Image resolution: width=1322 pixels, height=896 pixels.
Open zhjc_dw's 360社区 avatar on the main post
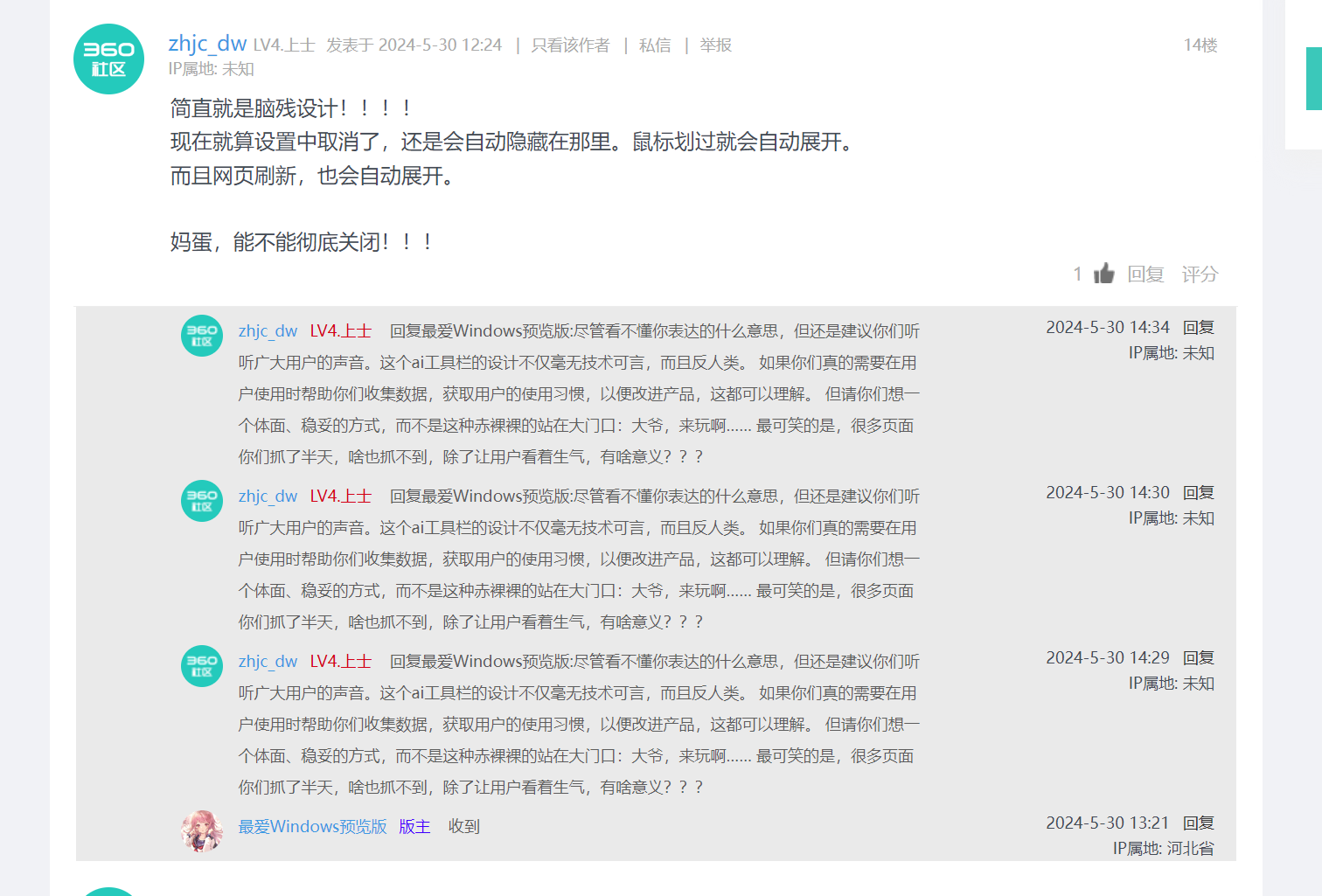point(108,59)
